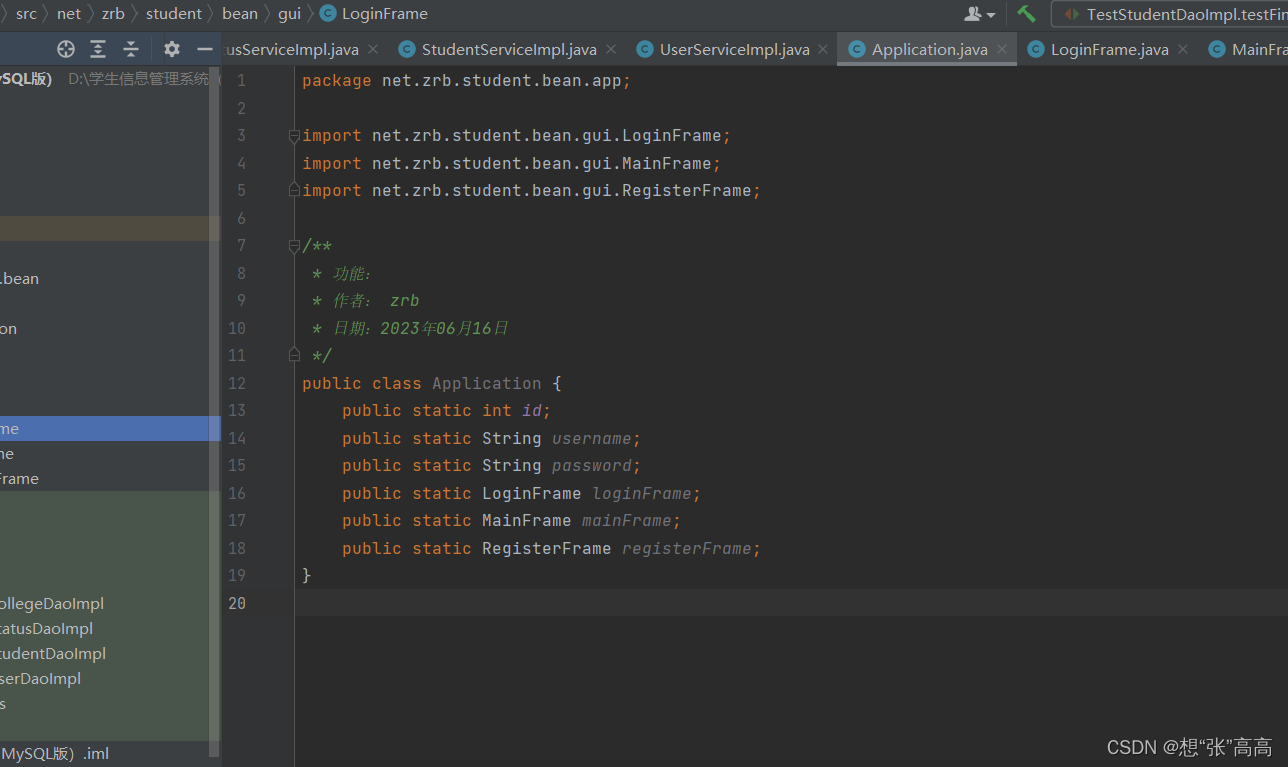
Task: Click 'student' in the breadcrumb path
Action: point(174,14)
